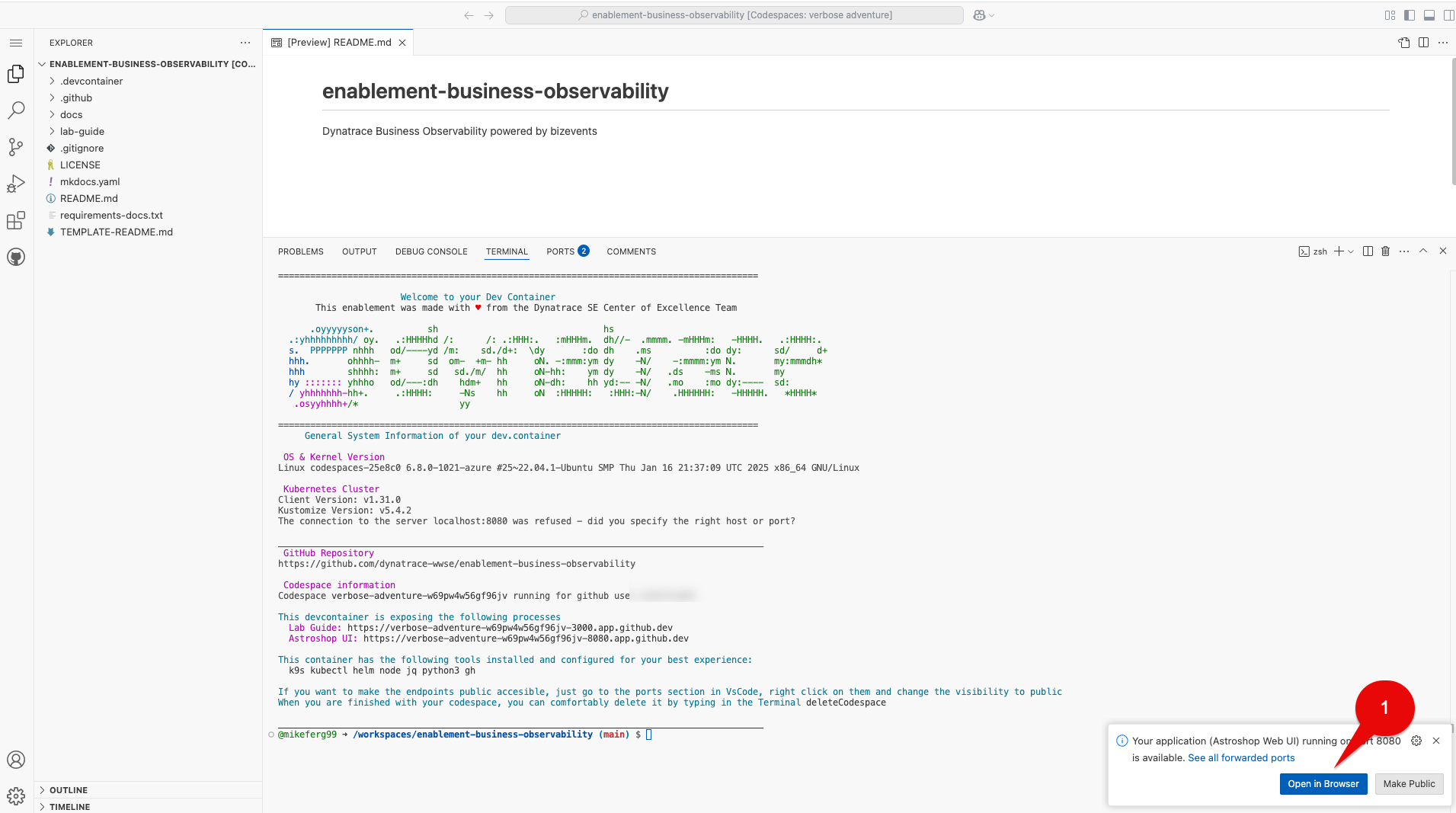Toggle the bottom panel visibility

coord(1429,15)
